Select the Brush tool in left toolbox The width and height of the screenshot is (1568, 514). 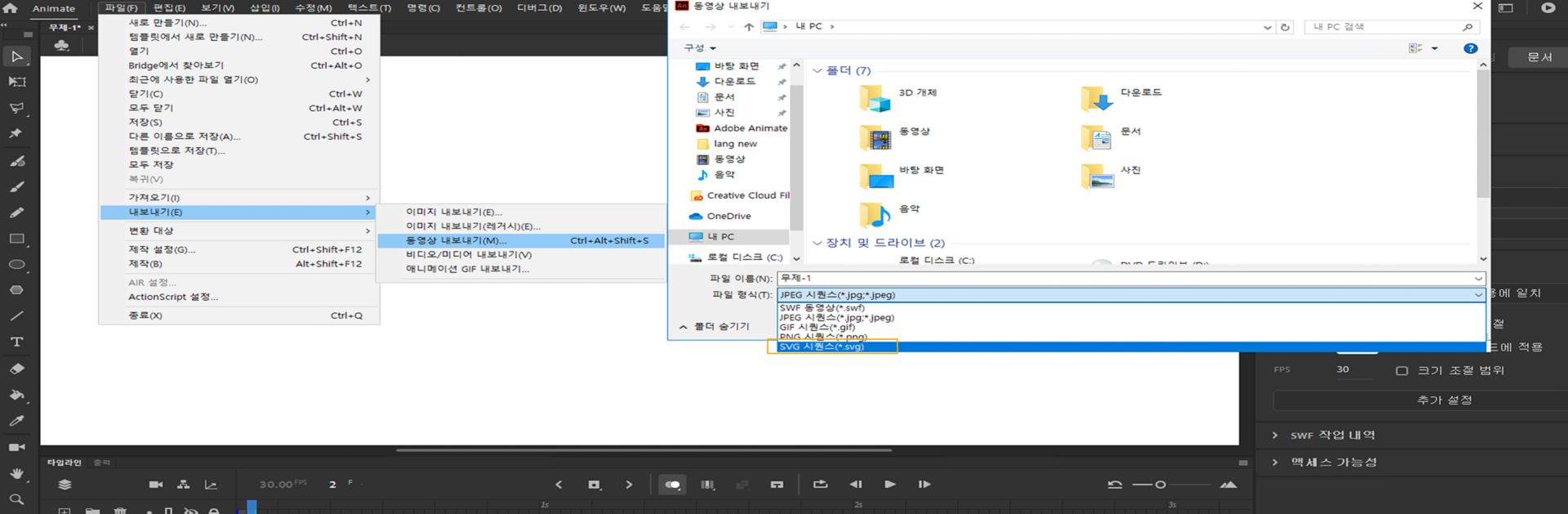tap(16, 187)
